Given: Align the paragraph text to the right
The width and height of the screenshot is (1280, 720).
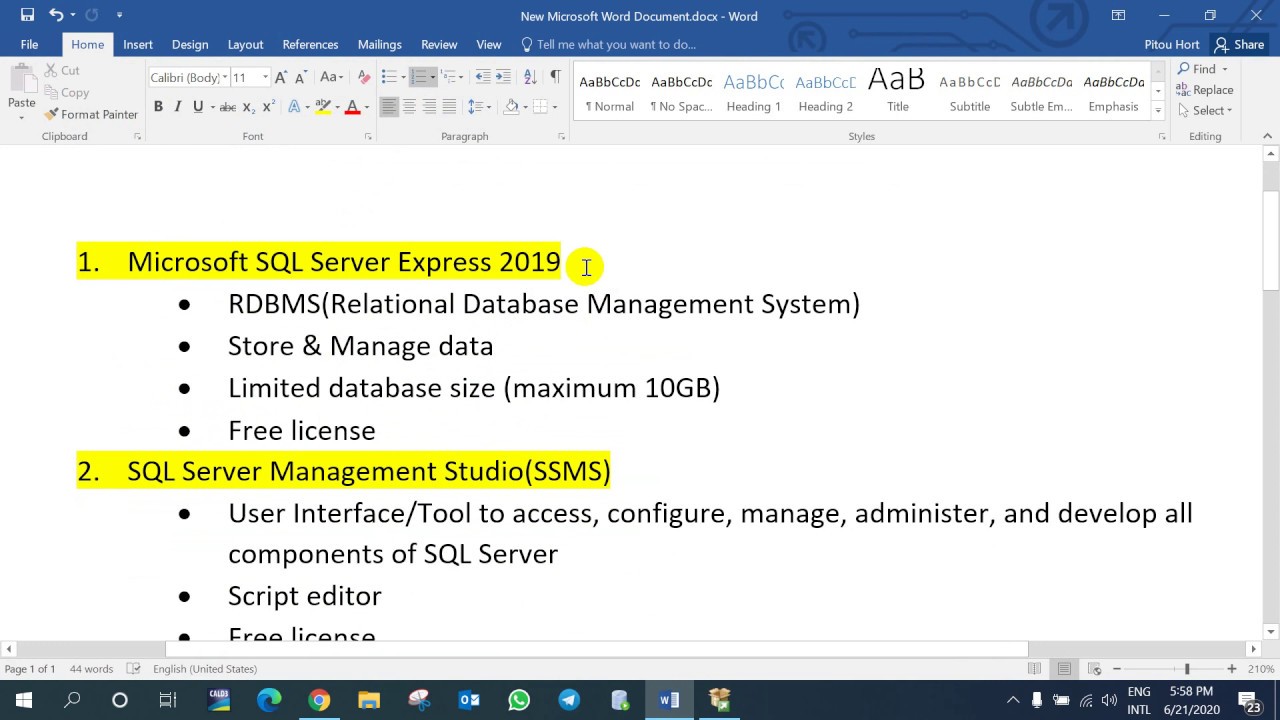Looking at the screenshot, I should point(429,107).
